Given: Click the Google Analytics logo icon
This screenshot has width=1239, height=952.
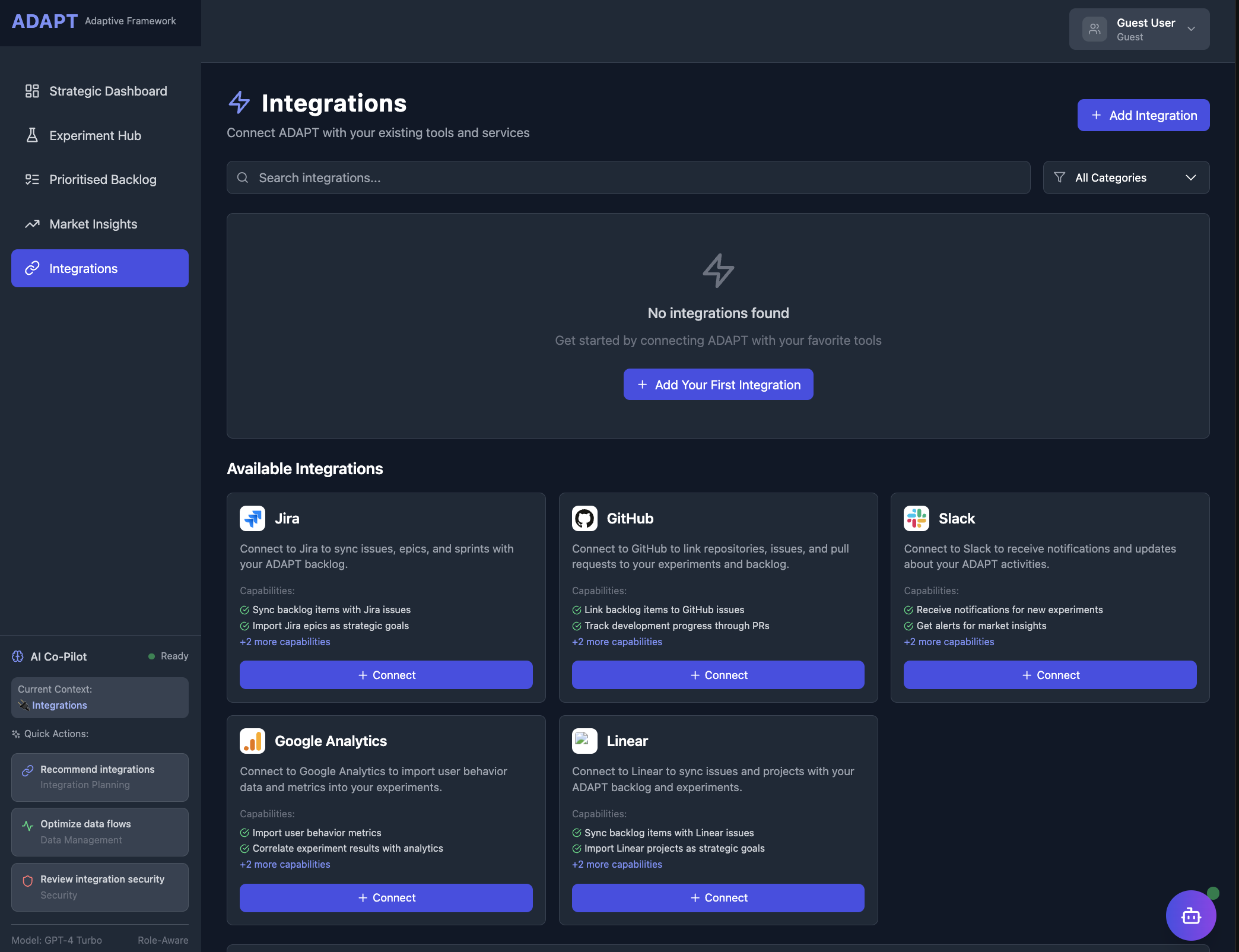Looking at the screenshot, I should tap(252, 741).
